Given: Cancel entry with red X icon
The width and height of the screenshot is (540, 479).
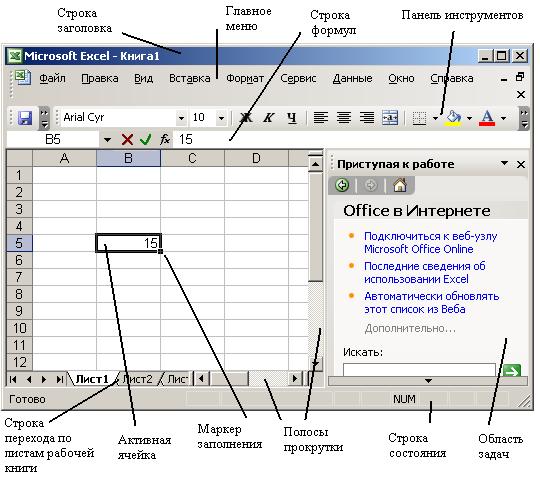Looking at the screenshot, I should tap(127, 139).
